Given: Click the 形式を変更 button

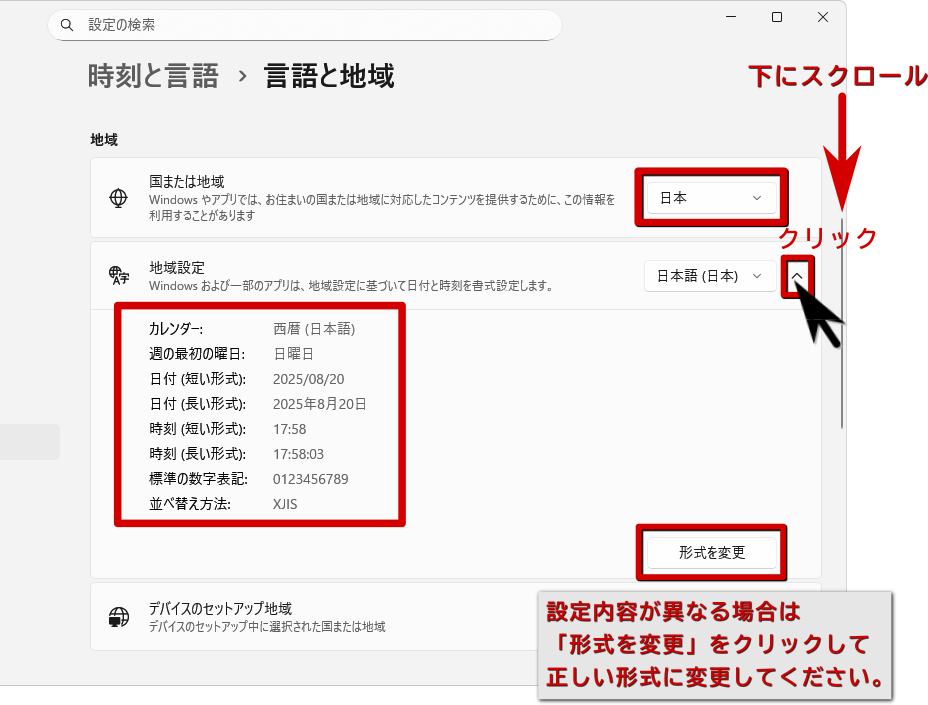Looking at the screenshot, I should (x=711, y=552).
